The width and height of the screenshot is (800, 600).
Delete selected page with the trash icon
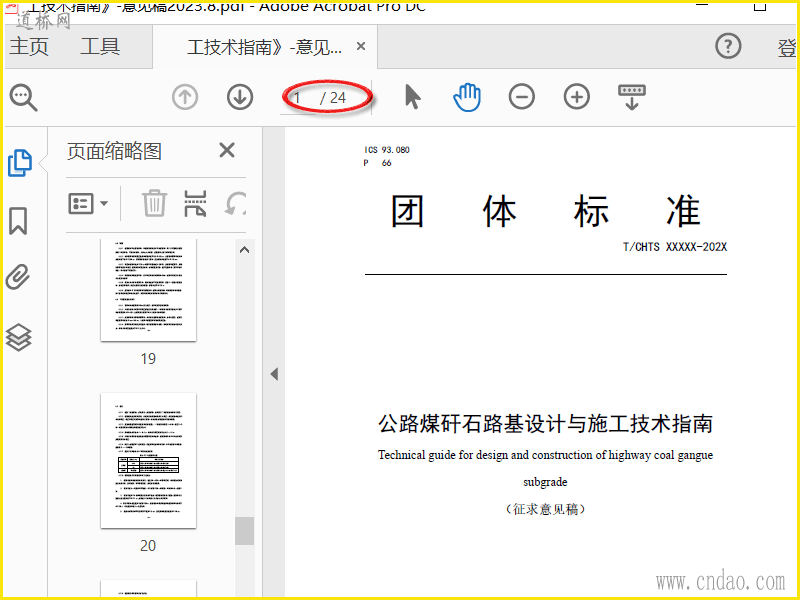[x=154, y=204]
